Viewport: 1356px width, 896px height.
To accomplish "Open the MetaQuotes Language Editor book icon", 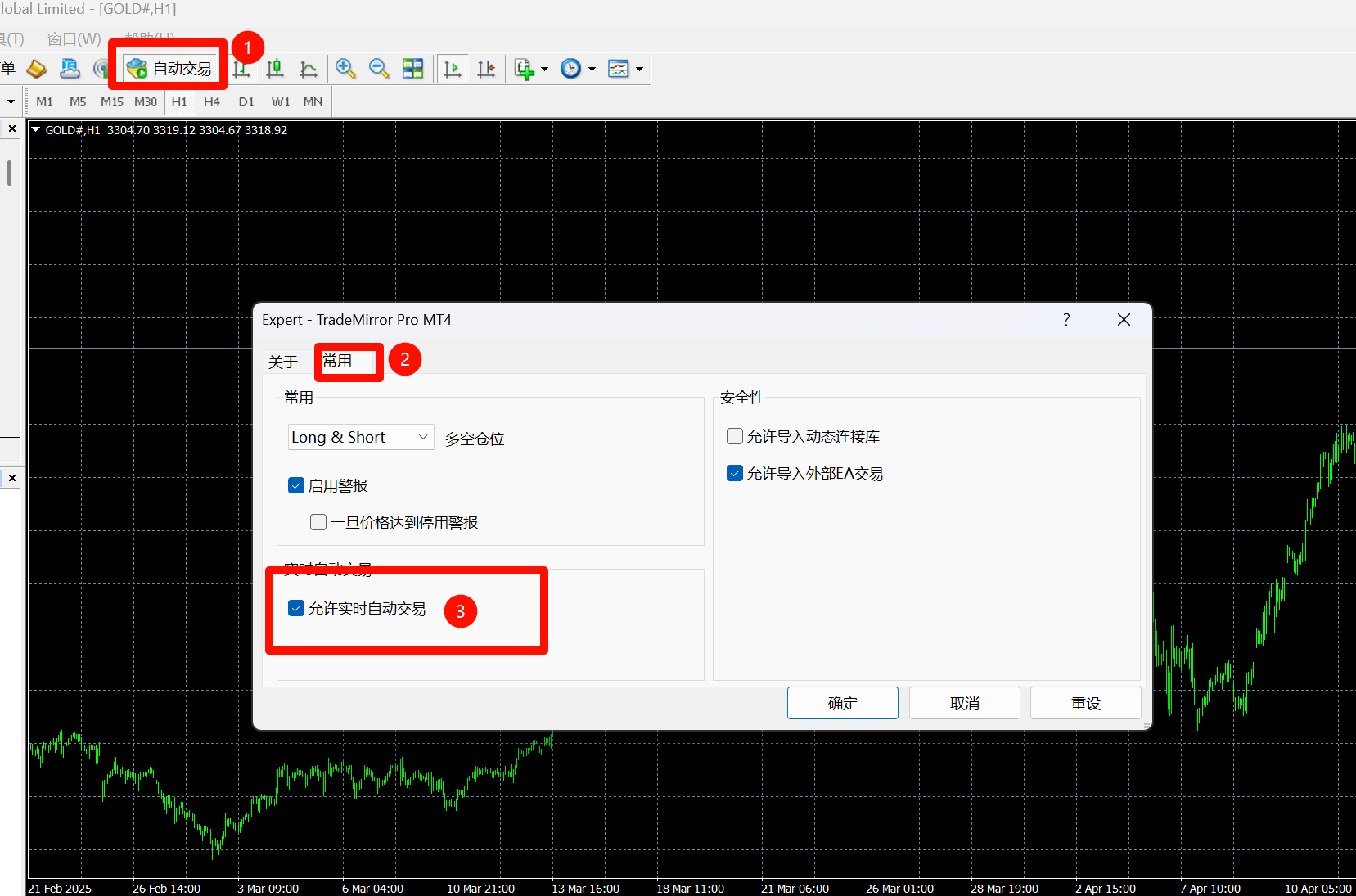I will (x=36, y=69).
